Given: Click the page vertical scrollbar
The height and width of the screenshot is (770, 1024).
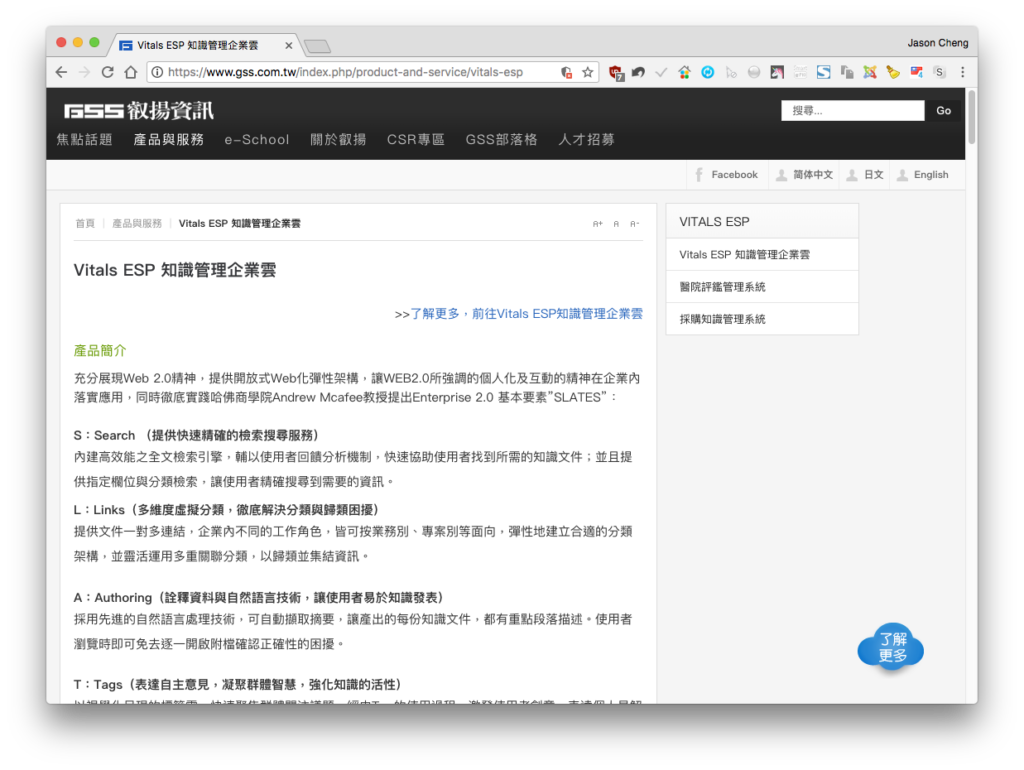Looking at the screenshot, I should pyautogui.click(x=971, y=118).
